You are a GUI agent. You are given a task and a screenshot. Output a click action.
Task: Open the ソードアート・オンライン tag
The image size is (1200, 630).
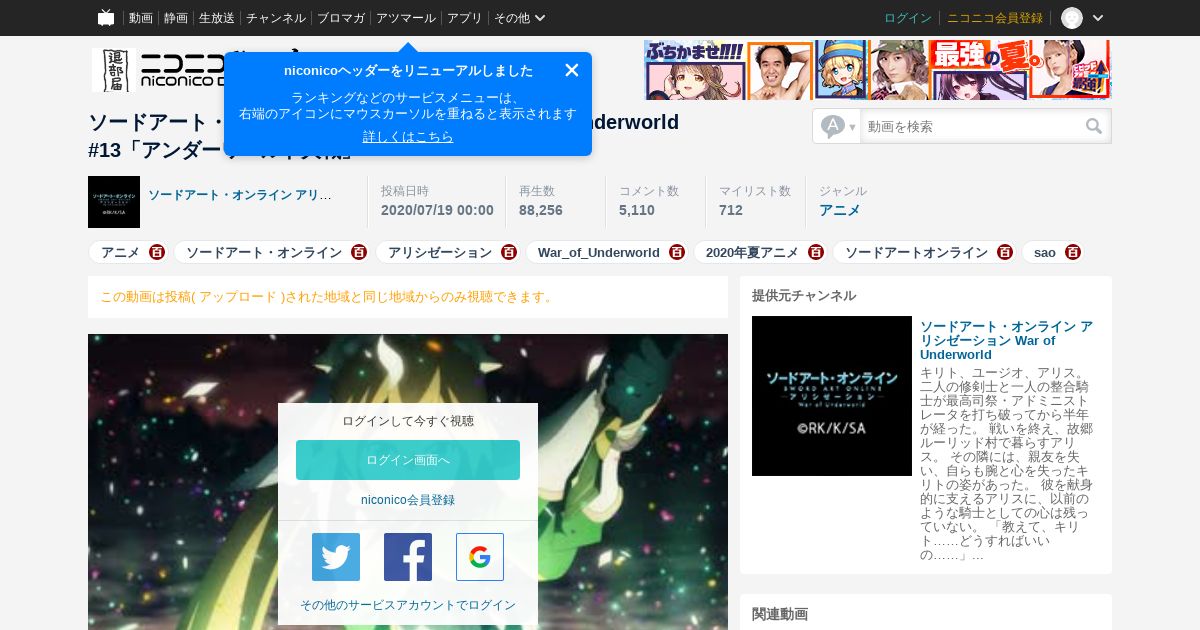pyautogui.click(x=264, y=252)
